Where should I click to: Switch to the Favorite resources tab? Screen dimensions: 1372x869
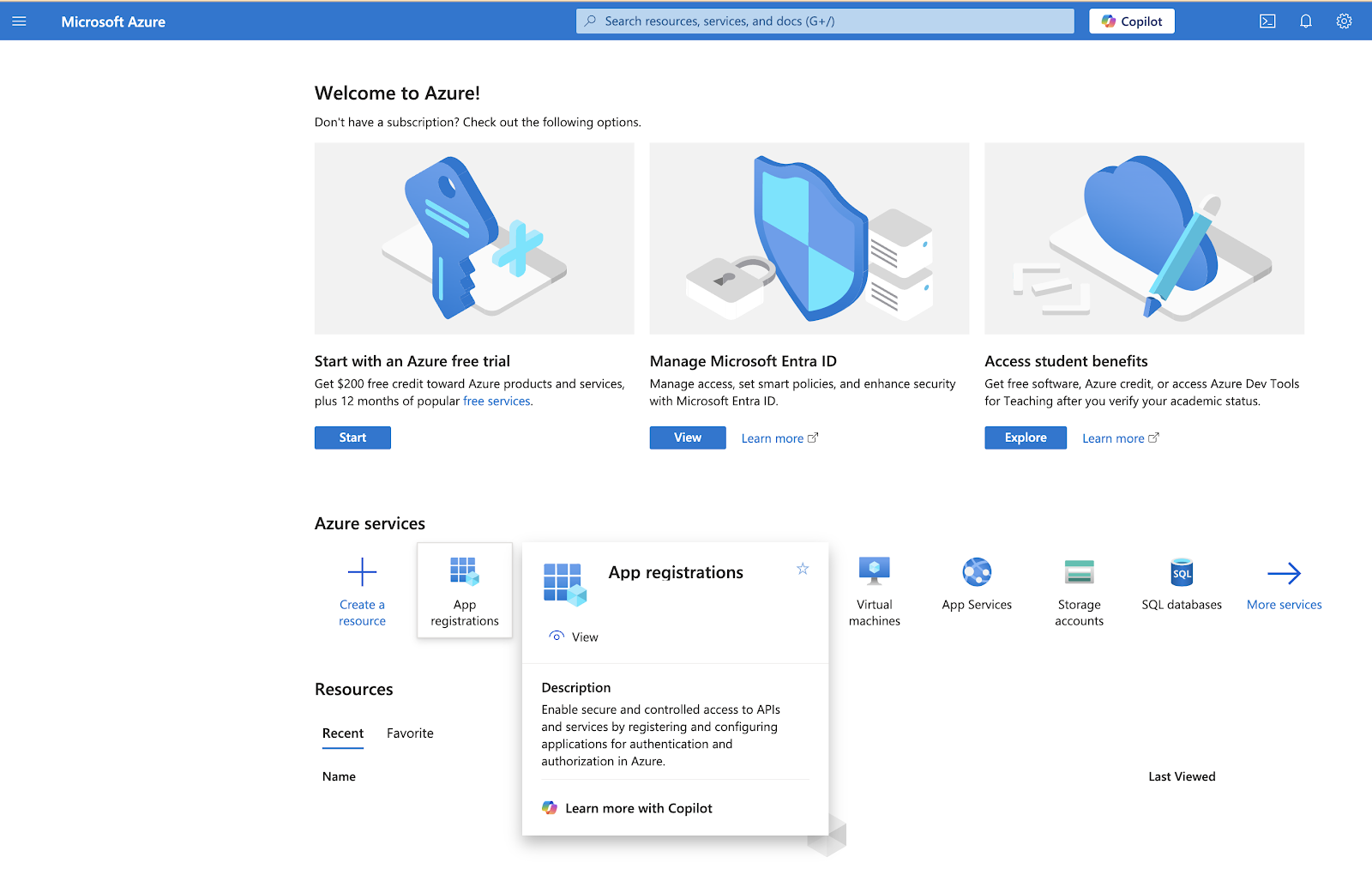(410, 733)
